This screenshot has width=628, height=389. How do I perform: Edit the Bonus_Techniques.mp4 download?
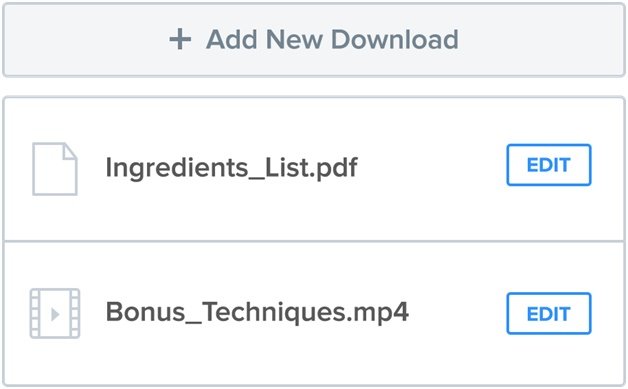(549, 313)
